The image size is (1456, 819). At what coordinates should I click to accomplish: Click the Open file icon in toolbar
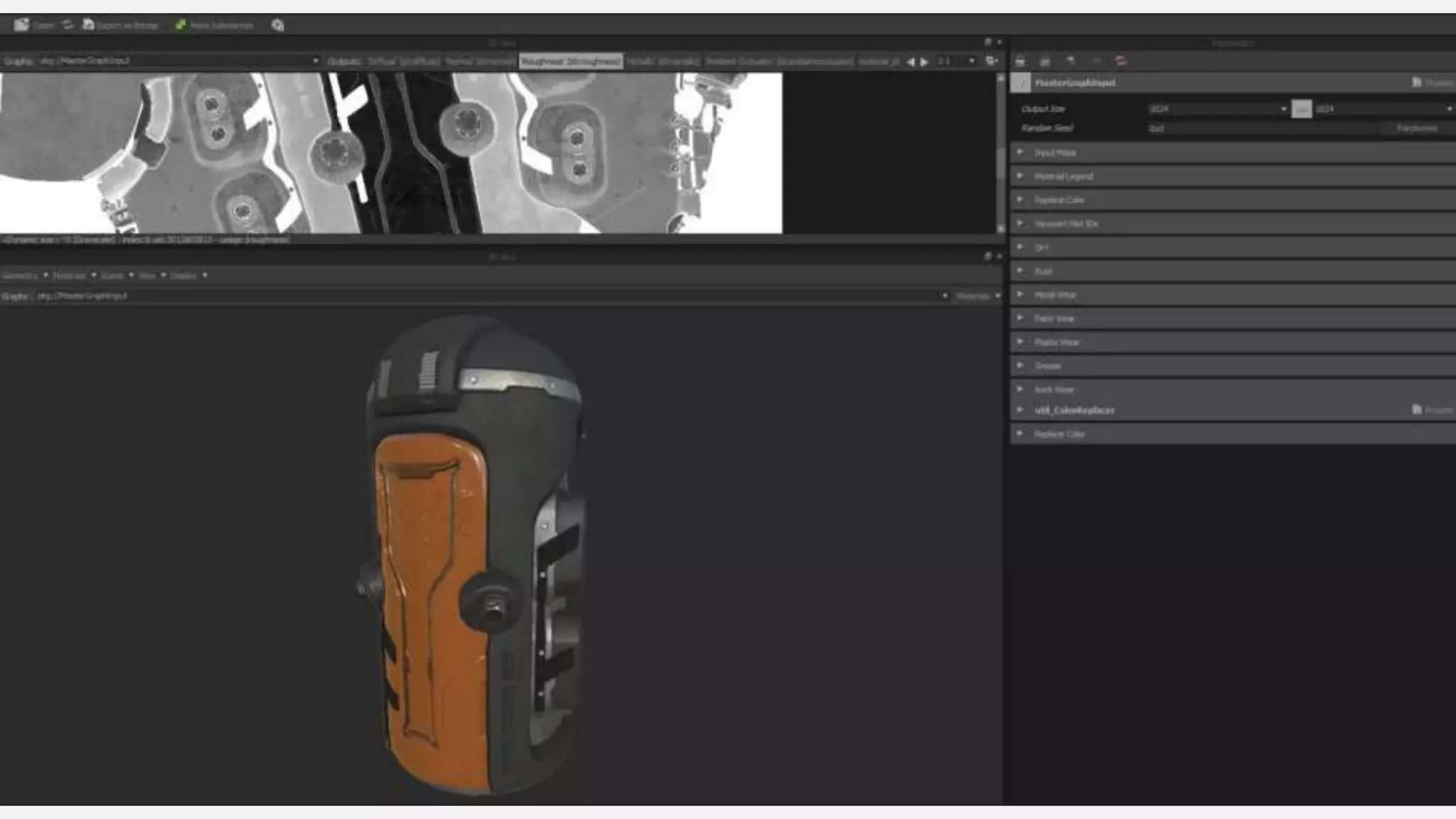[x=21, y=25]
